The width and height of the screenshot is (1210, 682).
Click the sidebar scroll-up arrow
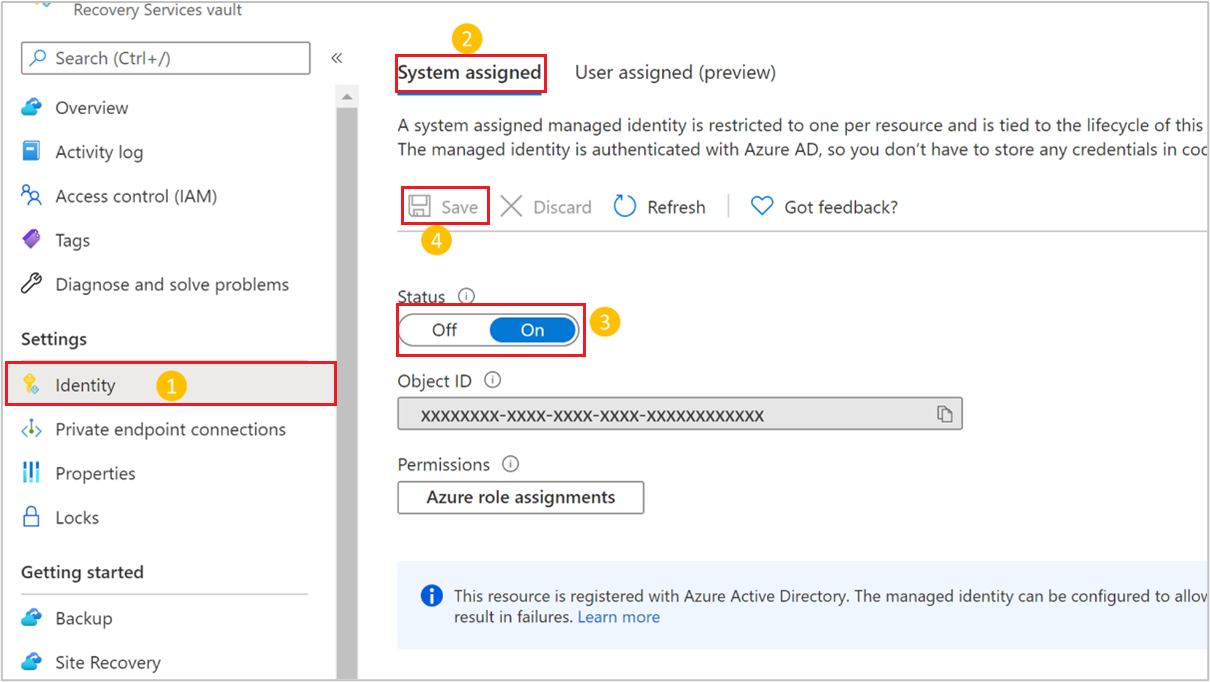[347, 97]
